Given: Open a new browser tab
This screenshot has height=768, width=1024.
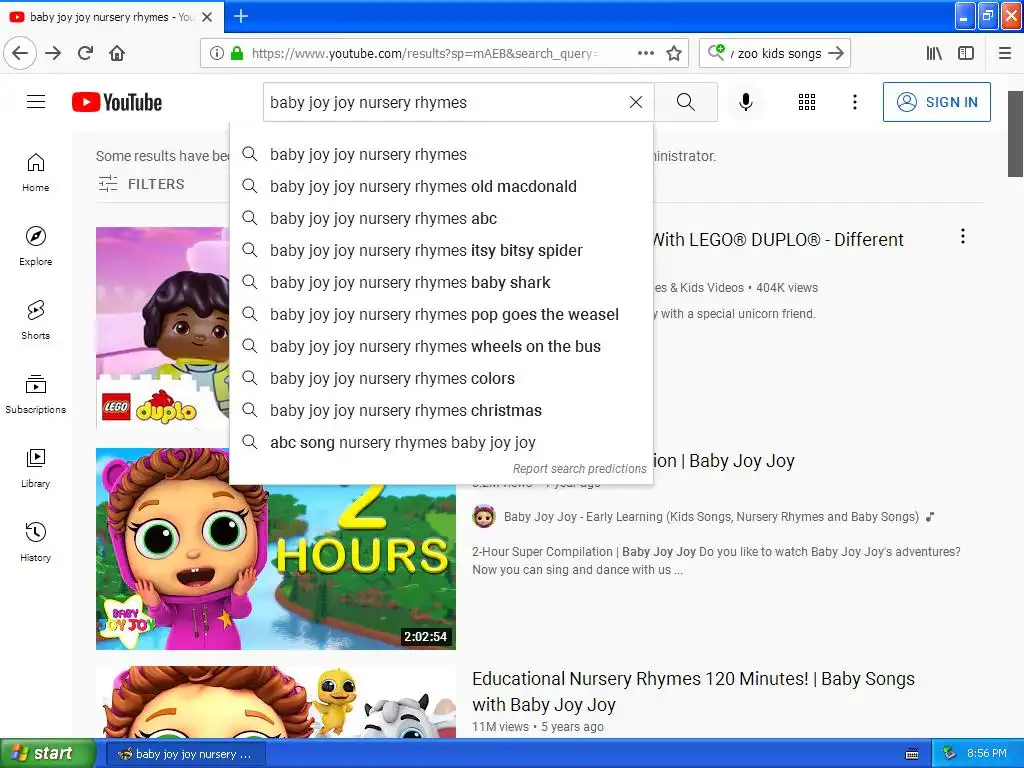Looking at the screenshot, I should 241,16.
